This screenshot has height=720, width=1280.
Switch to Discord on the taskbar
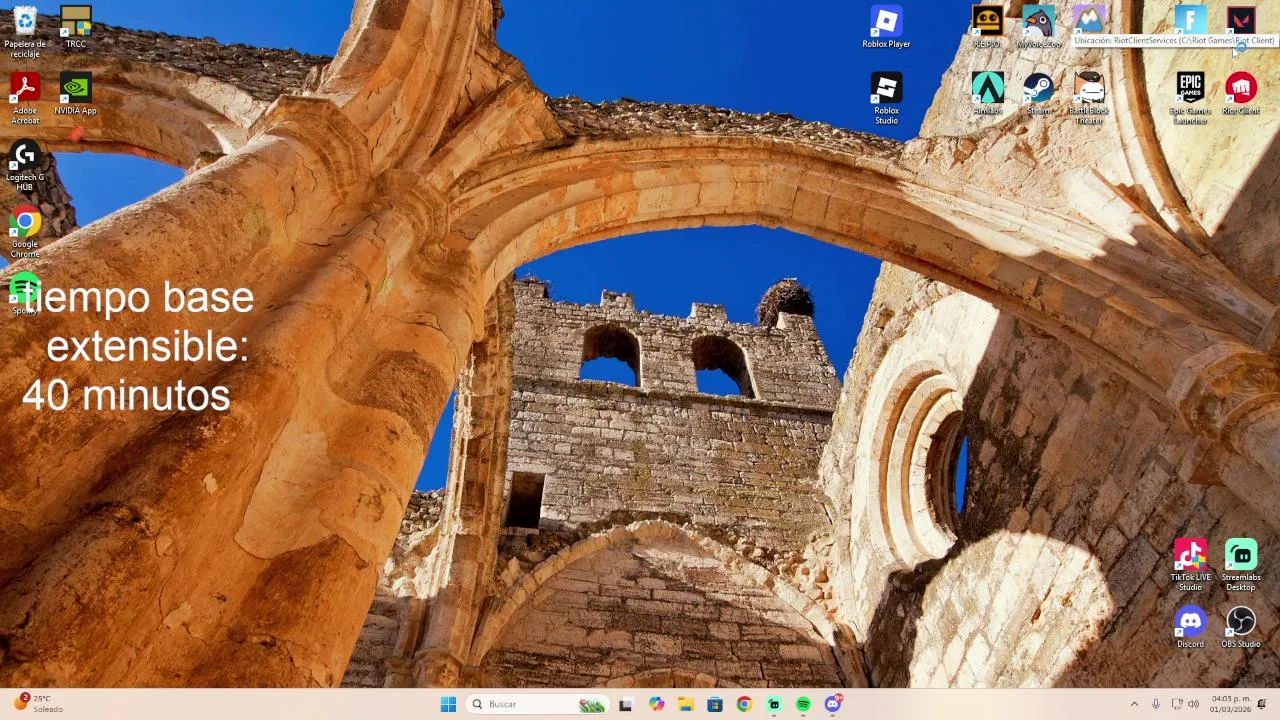[x=833, y=704]
